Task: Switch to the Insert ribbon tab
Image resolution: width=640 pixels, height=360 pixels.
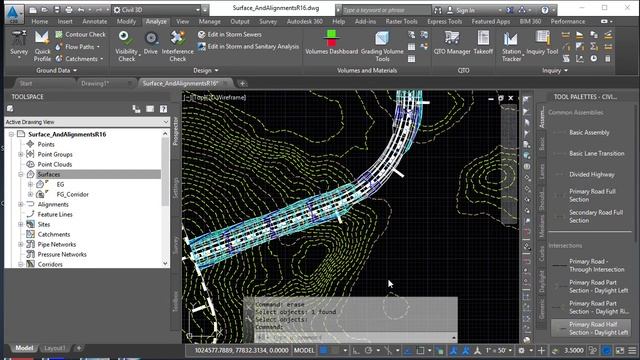Action: tap(65, 22)
